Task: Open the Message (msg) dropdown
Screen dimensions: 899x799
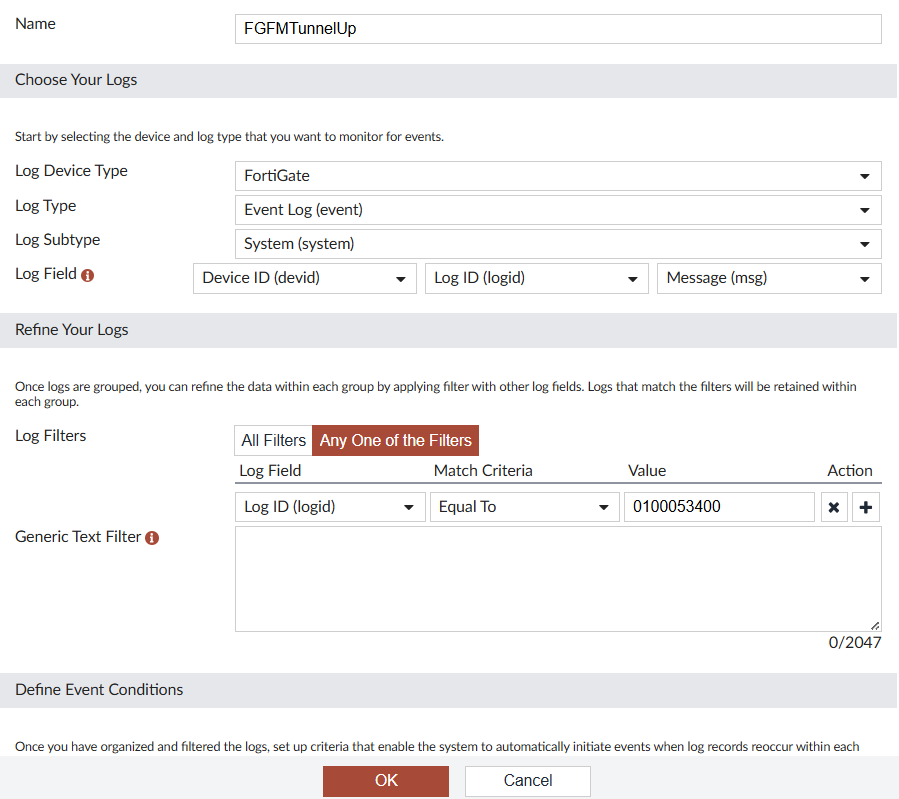Action: coord(769,278)
